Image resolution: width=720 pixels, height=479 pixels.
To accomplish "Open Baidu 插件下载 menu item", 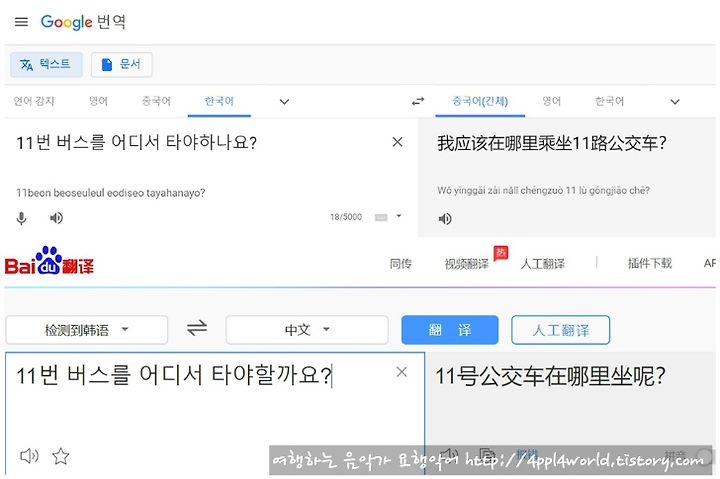I will click(x=650, y=263).
